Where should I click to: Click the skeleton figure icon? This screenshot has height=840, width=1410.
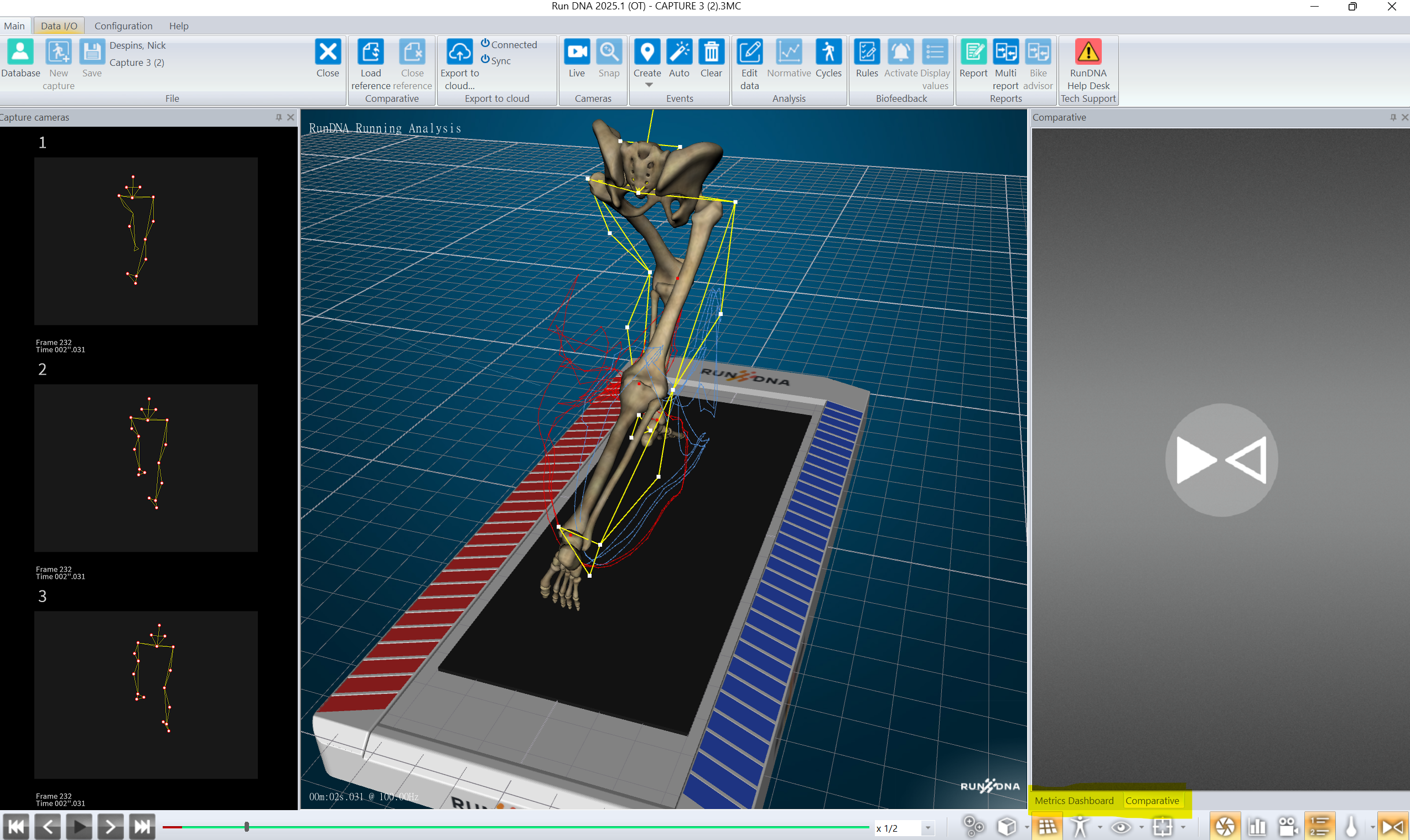pyautogui.click(x=1080, y=826)
